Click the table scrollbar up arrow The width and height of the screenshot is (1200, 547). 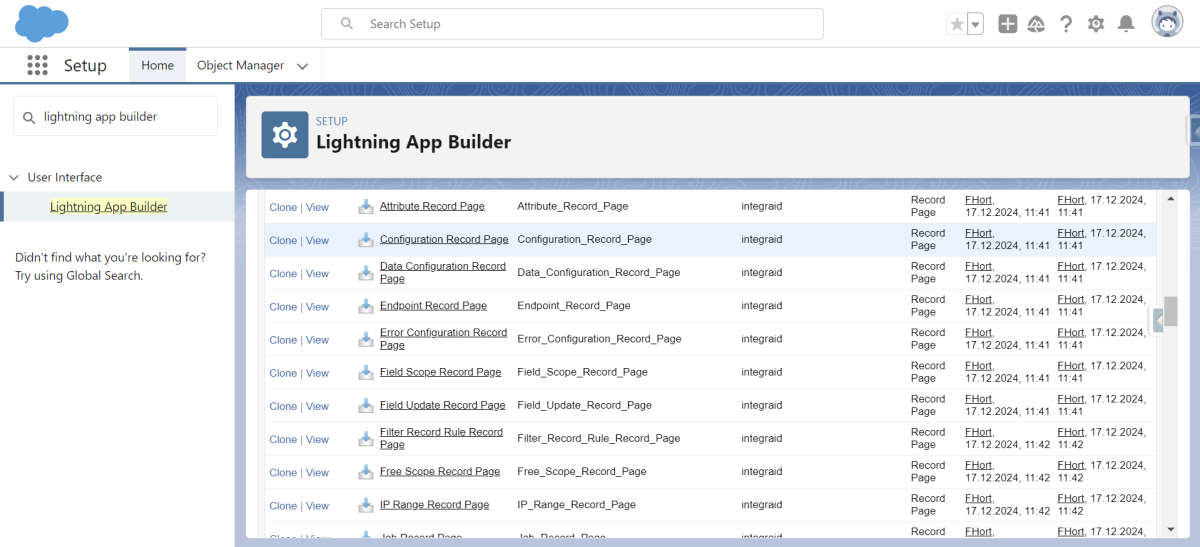pyautogui.click(x=1171, y=198)
